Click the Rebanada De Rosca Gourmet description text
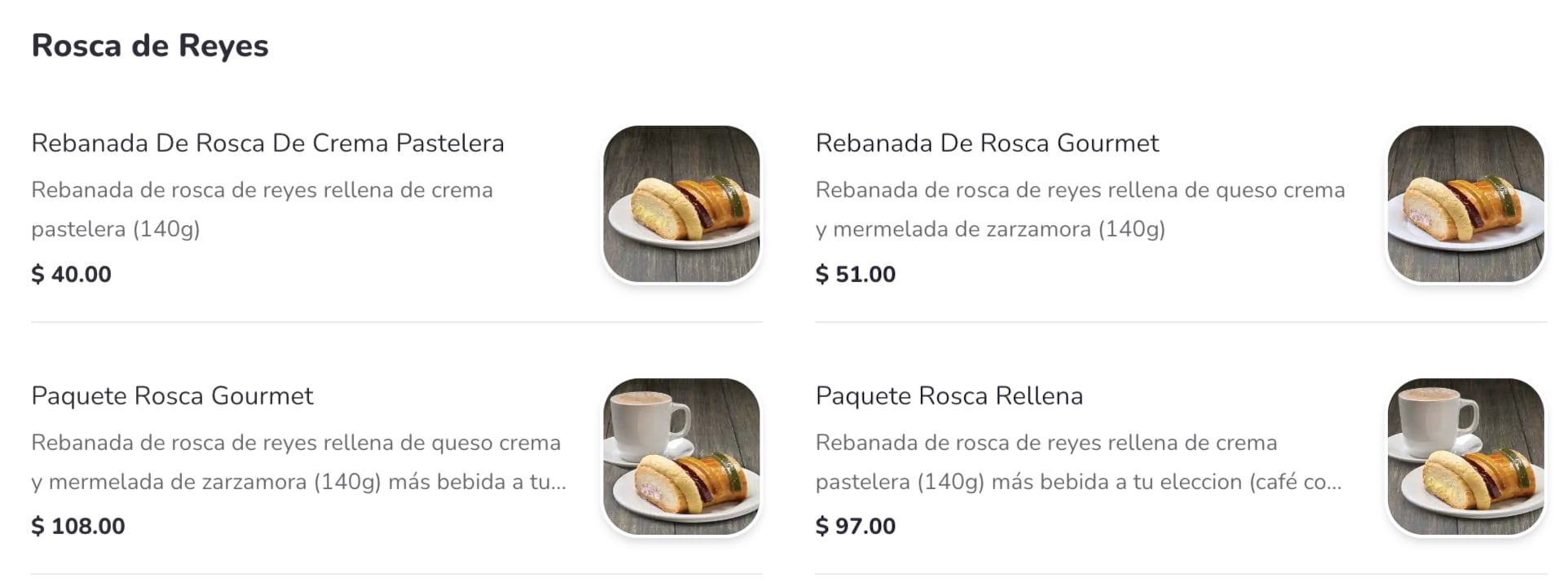Viewport: 1568px width, 587px height. (1079, 209)
